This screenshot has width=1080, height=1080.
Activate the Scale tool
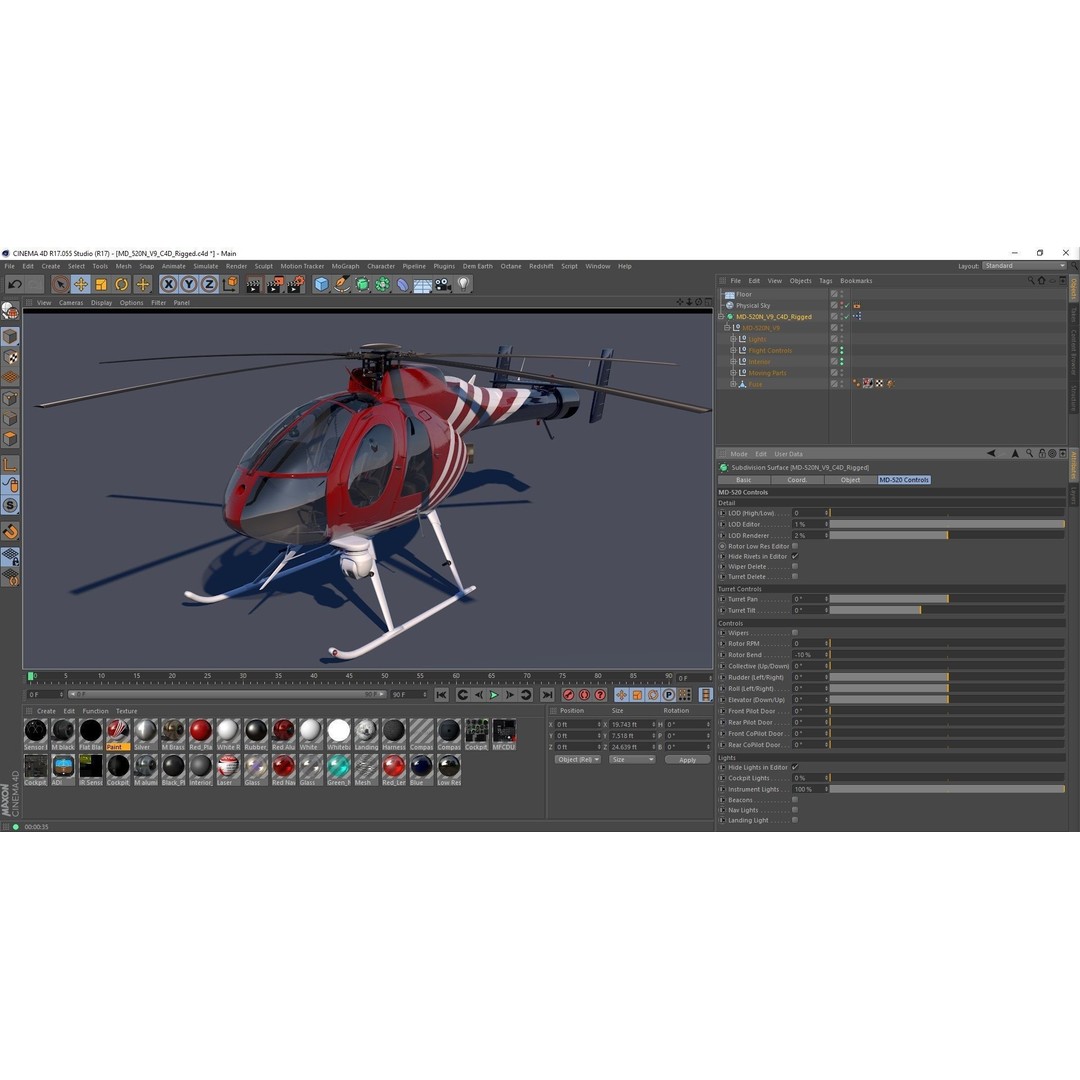click(101, 284)
